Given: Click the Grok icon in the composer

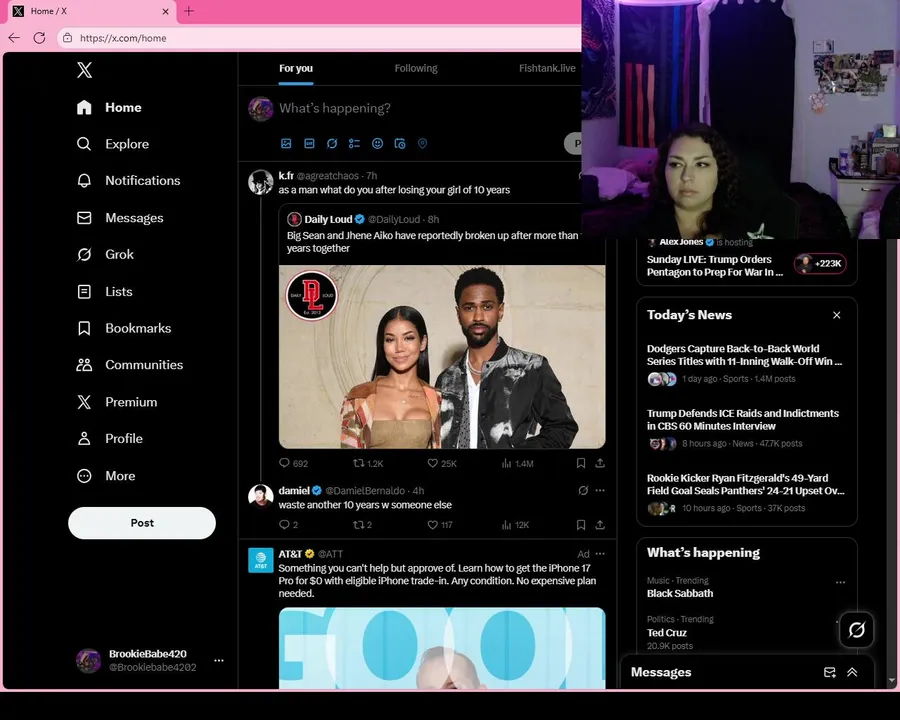Looking at the screenshot, I should point(332,144).
